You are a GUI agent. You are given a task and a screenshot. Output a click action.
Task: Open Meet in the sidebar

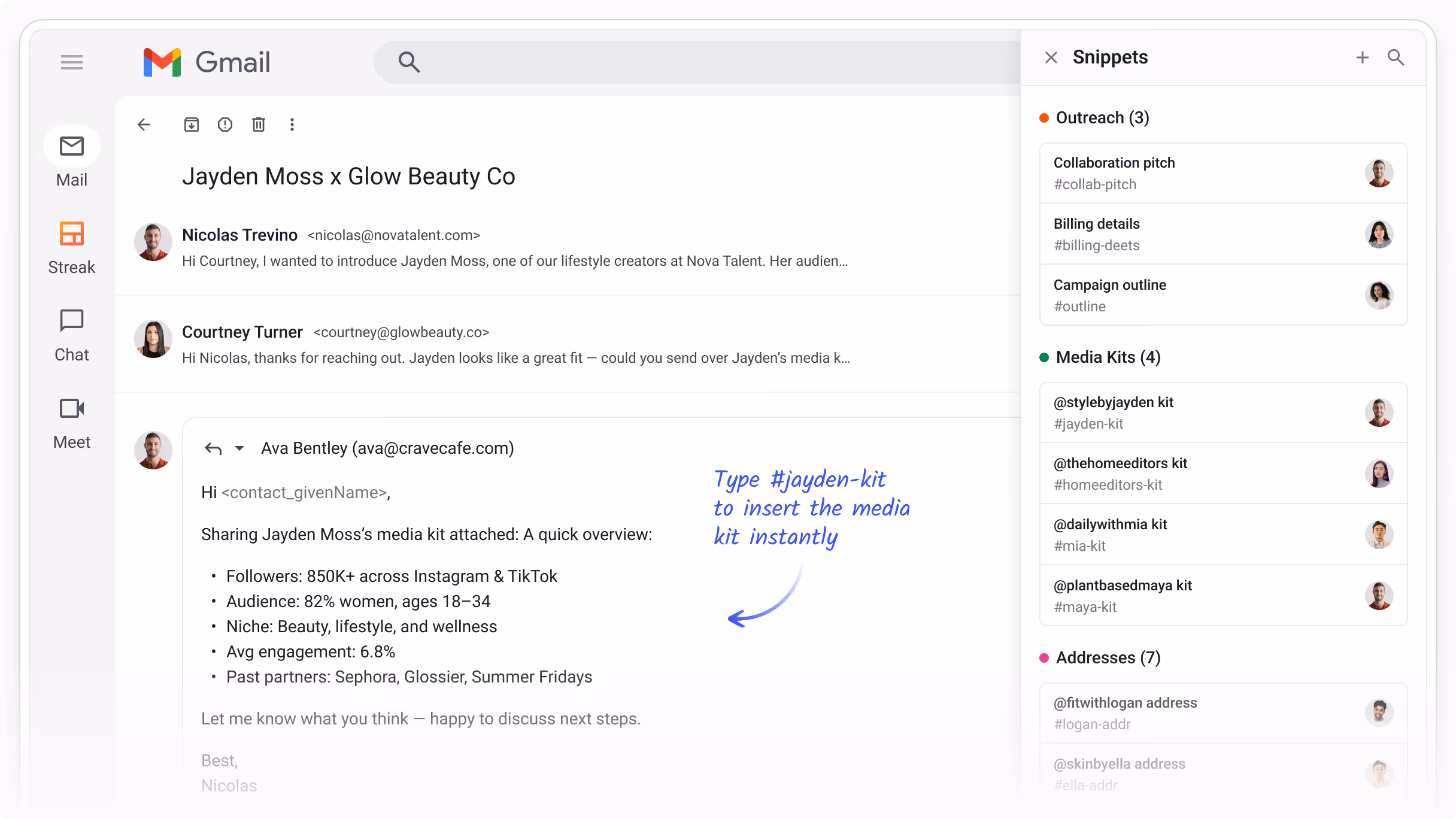coord(72,423)
